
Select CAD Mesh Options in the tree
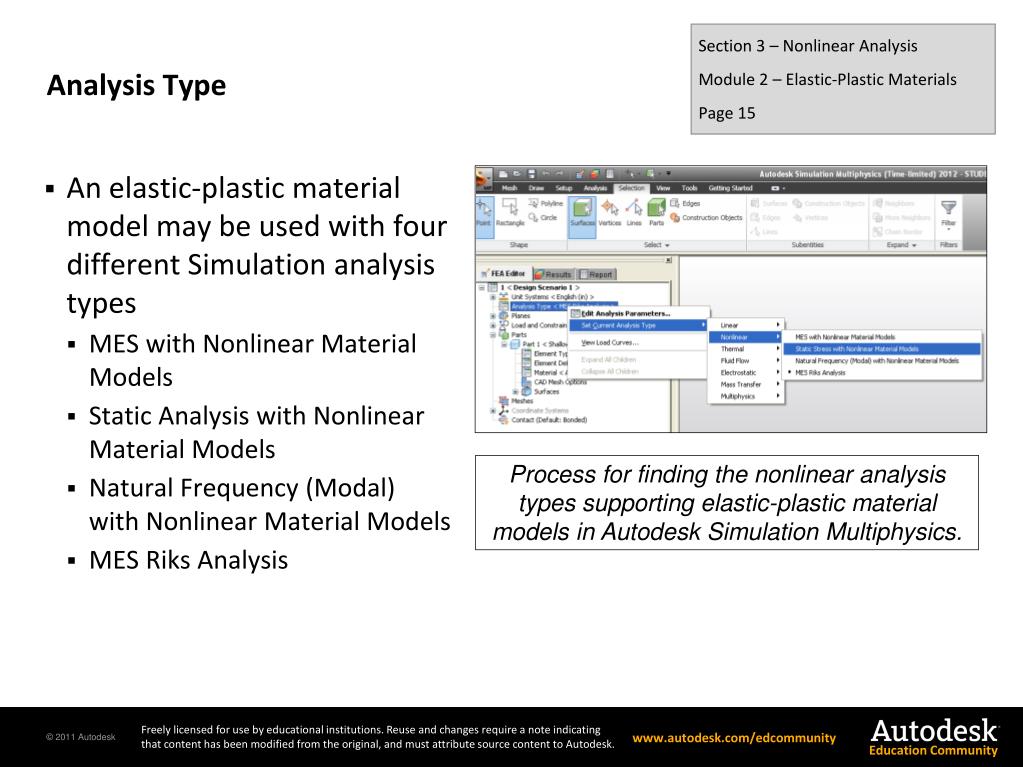(x=554, y=382)
